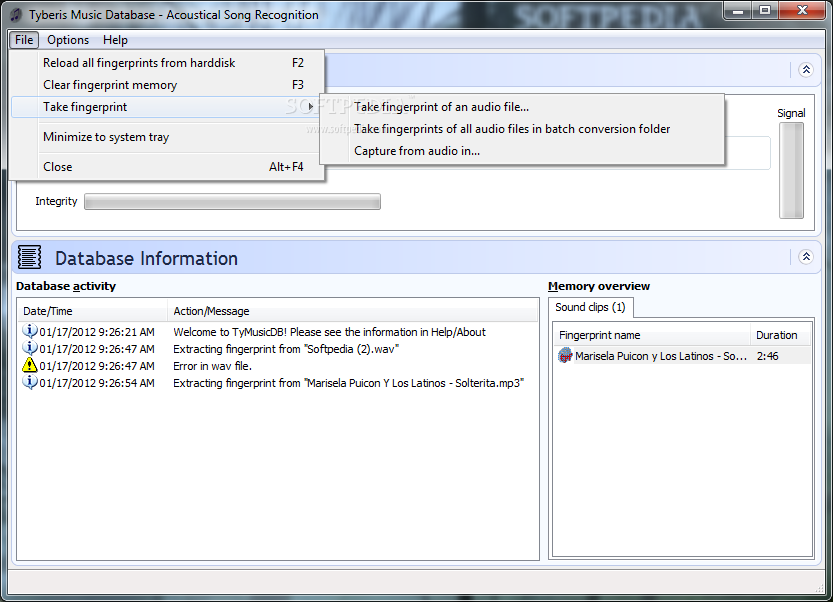Screen dimensions: 833x602
Task: Click the Database Information list icon
Action: pos(29,257)
